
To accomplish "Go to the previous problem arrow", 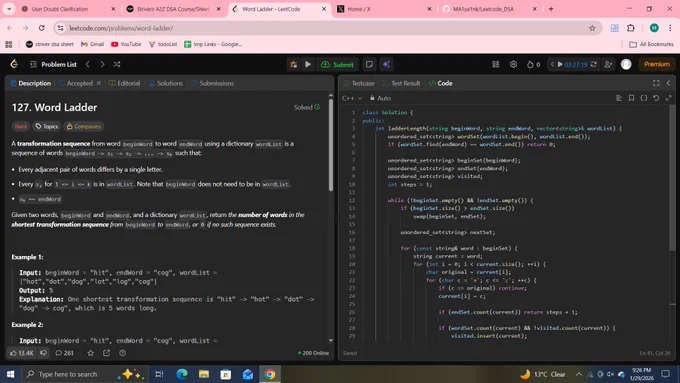I will (88, 64).
